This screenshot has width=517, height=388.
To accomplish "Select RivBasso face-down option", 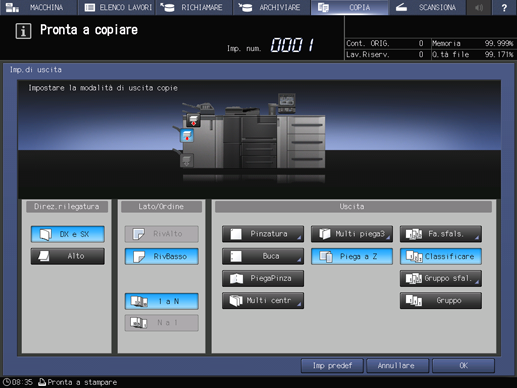I will coord(162,256).
